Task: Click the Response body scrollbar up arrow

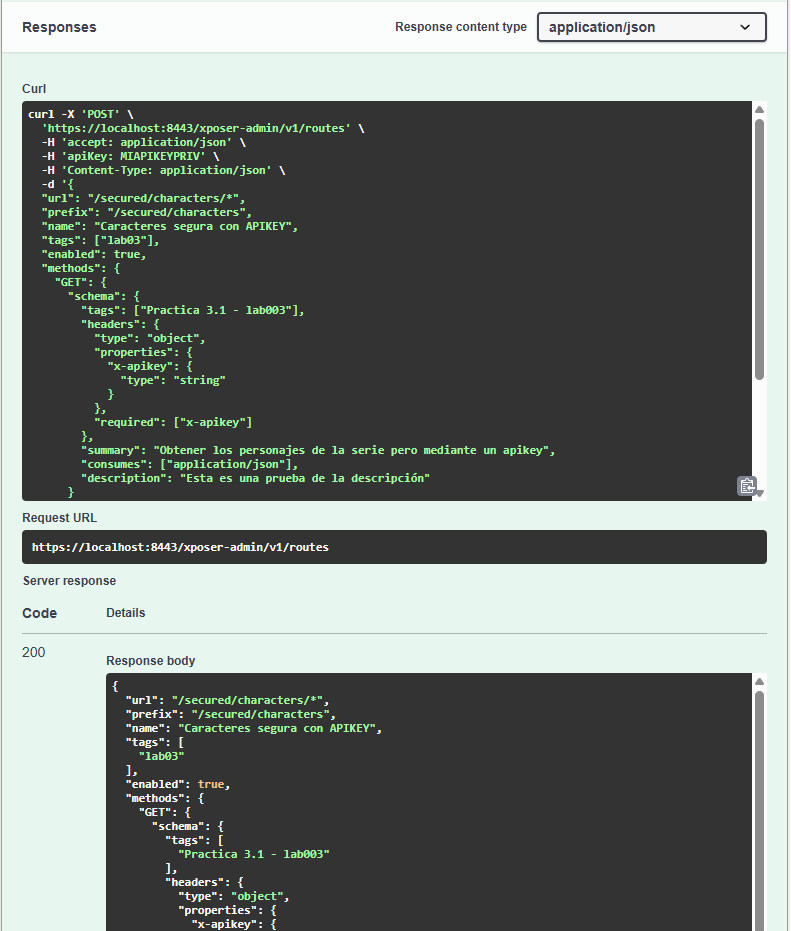Action: click(x=759, y=681)
